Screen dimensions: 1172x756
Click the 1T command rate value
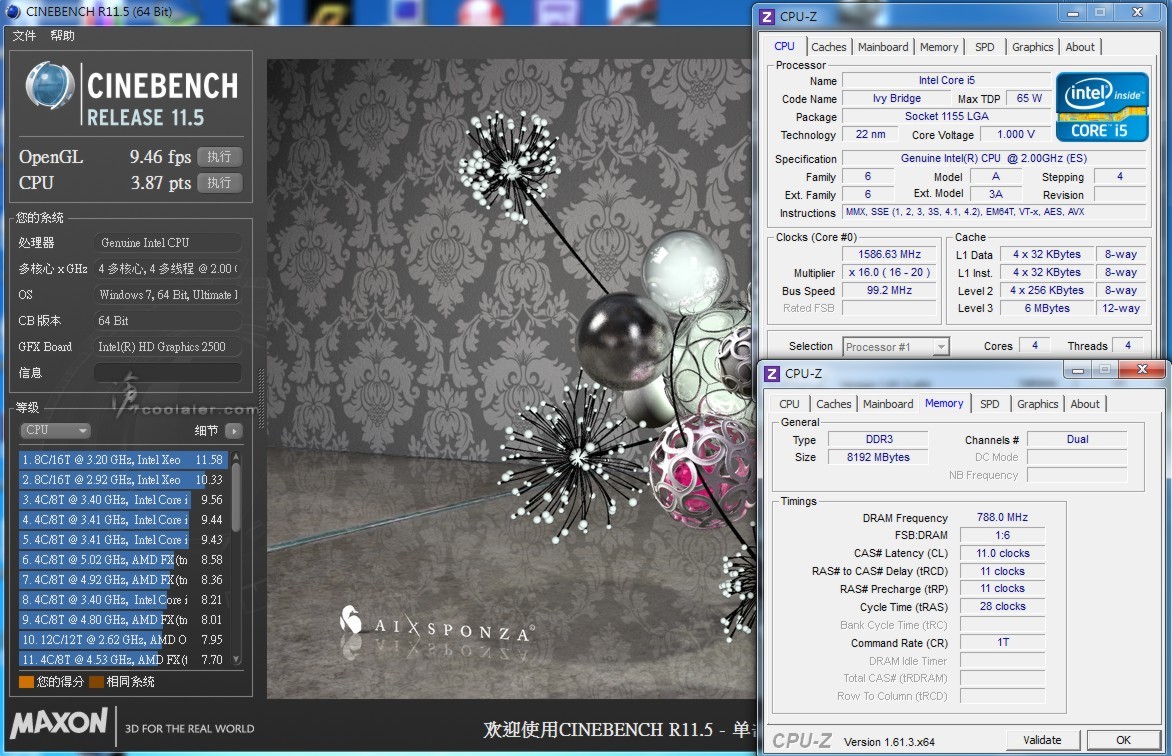(x=1002, y=642)
